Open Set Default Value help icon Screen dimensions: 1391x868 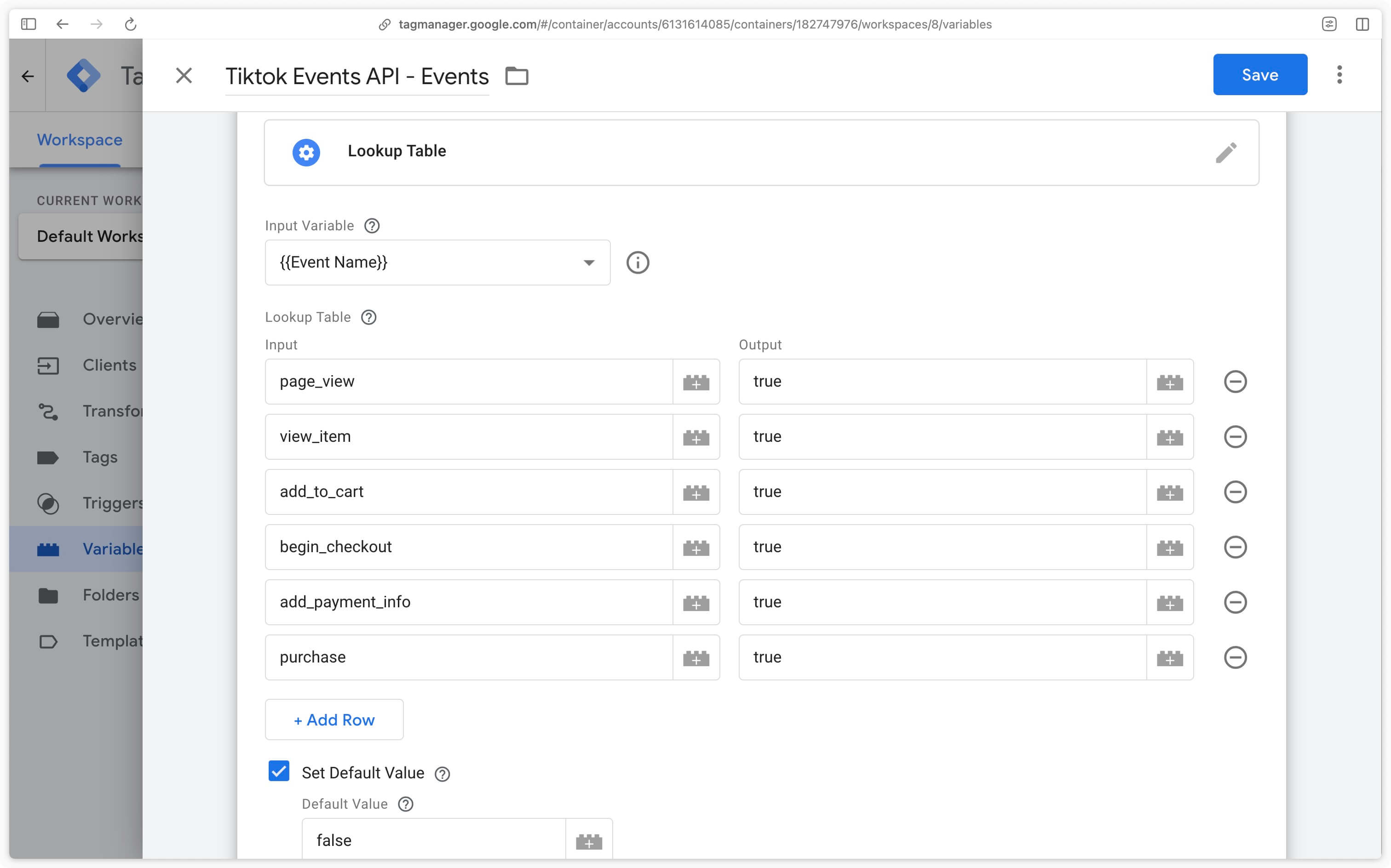click(x=442, y=774)
